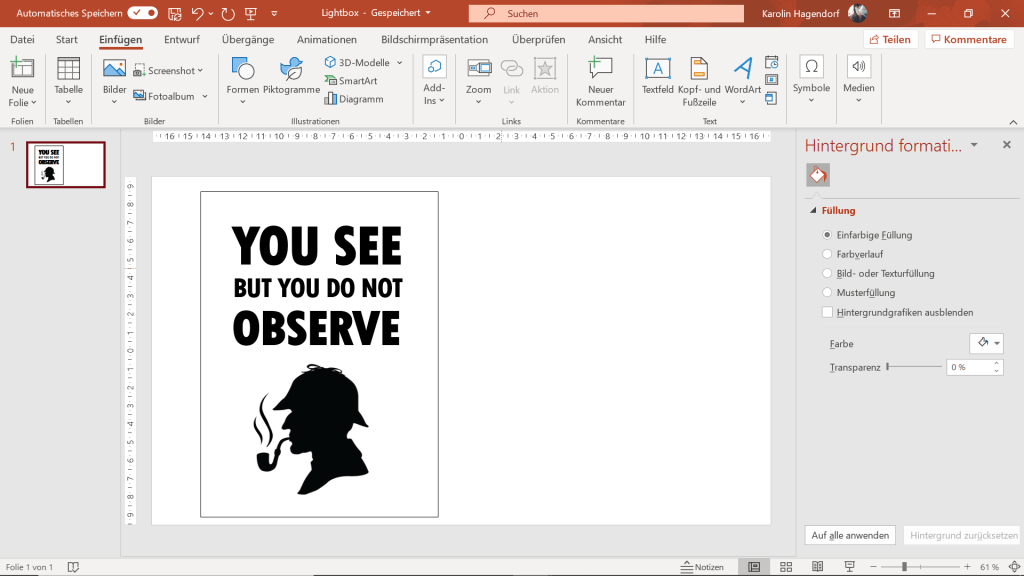The height and width of the screenshot is (576, 1024).
Task: Switch to the Entwurf ribbon tab
Action: coord(181,40)
